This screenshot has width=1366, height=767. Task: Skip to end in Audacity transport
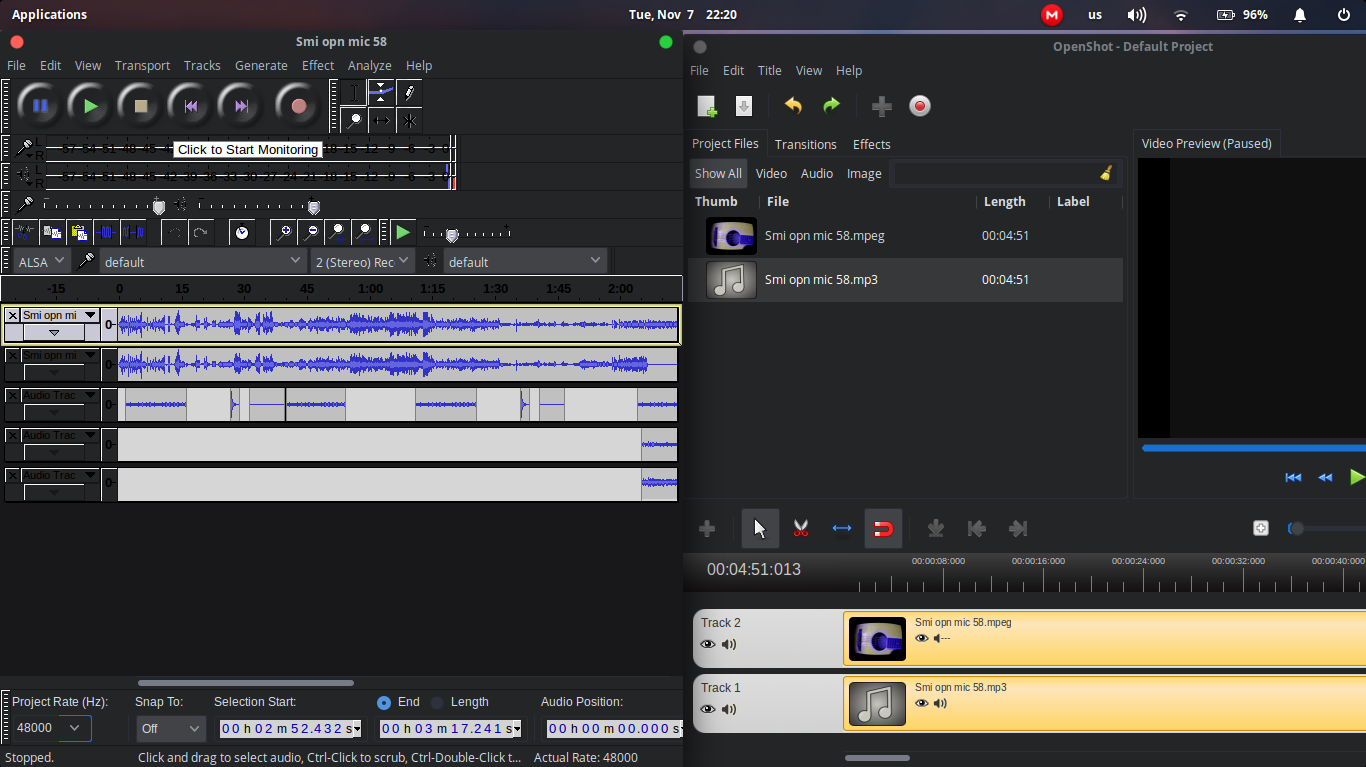[x=241, y=106]
